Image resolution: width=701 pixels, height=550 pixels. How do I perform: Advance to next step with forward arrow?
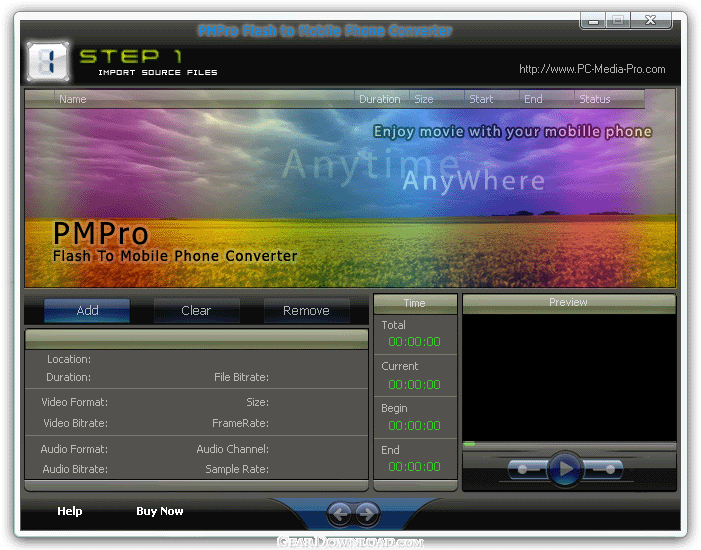coord(367,514)
